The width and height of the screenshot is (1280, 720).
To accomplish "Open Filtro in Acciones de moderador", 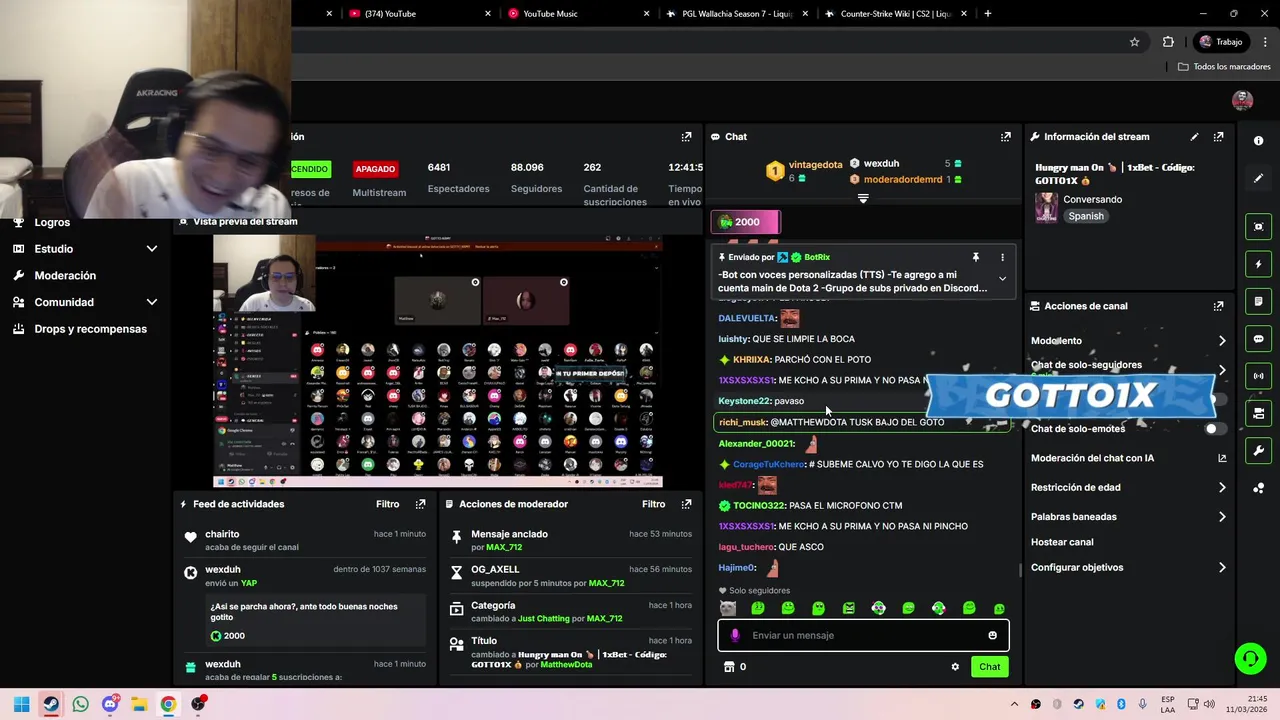I will tap(653, 504).
